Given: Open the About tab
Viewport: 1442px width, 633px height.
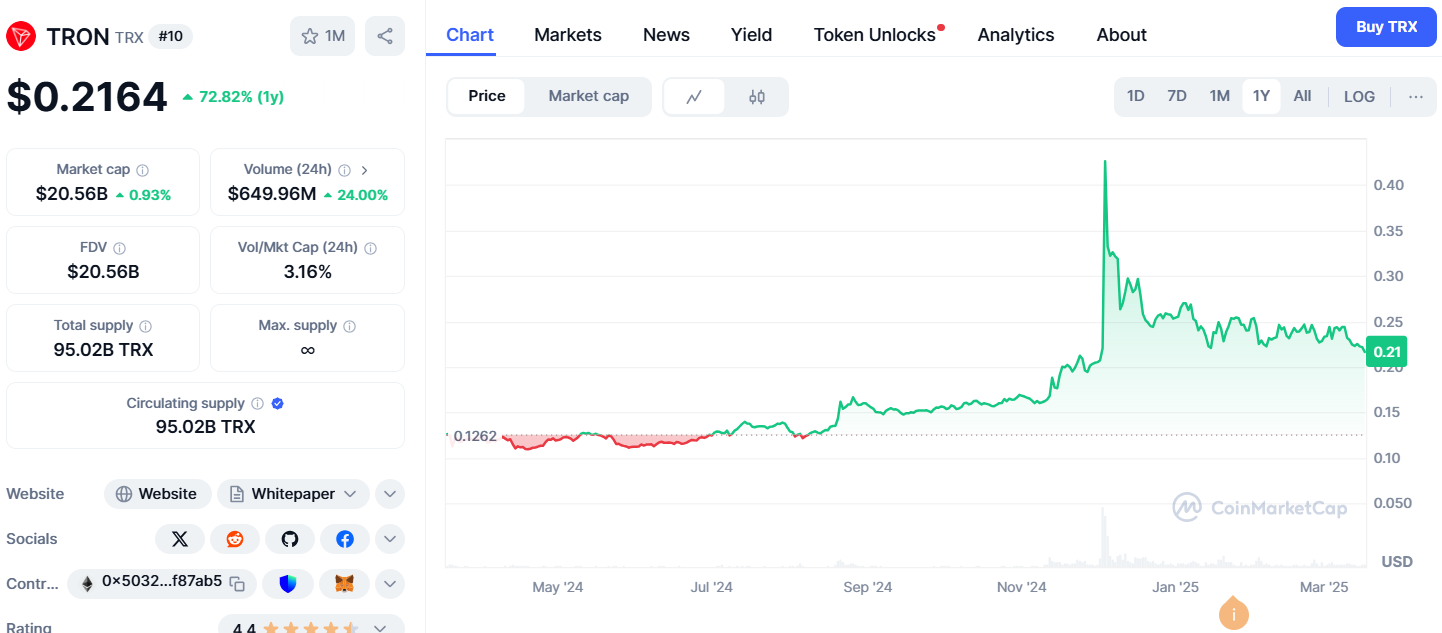Looking at the screenshot, I should click(x=1122, y=35).
